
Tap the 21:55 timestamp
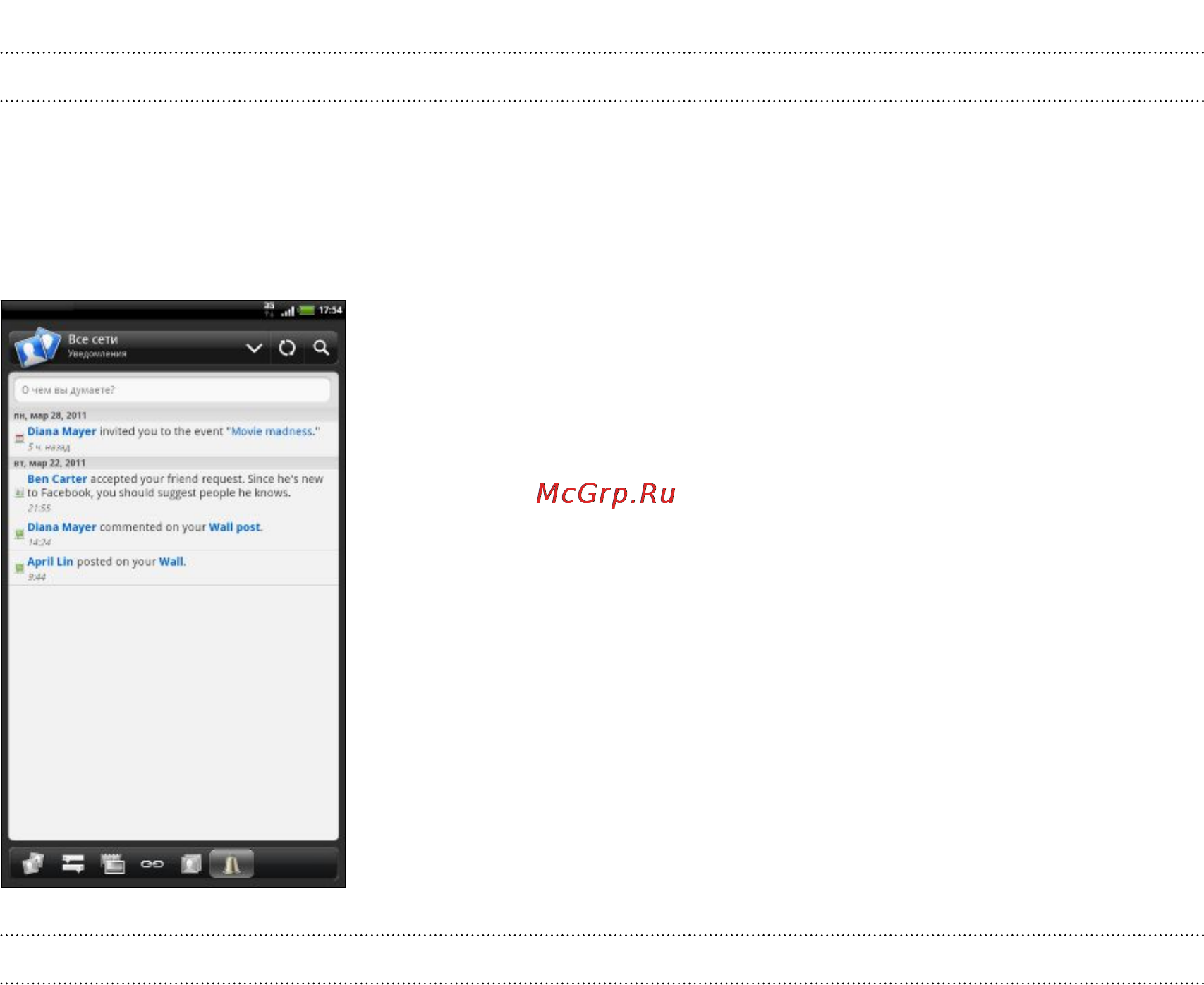coord(39,508)
